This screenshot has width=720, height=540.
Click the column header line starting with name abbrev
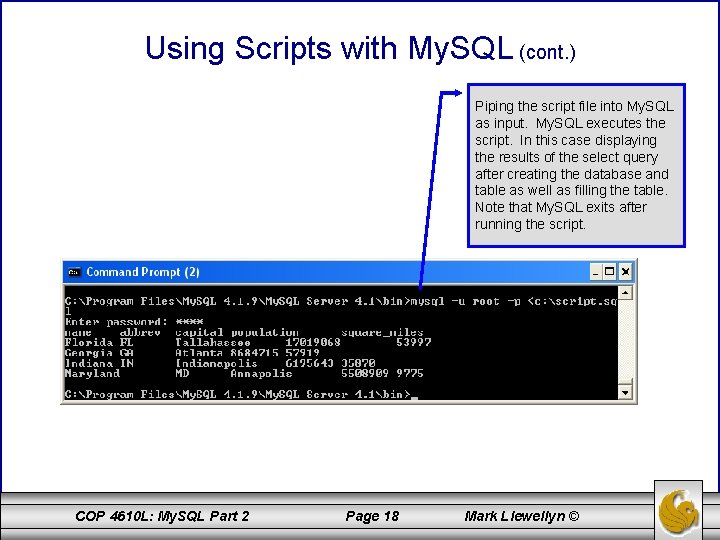[x=244, y=332]
